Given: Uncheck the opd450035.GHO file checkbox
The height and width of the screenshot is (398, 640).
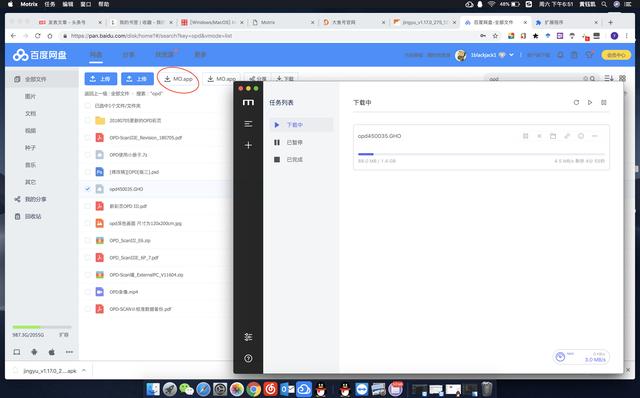Looking at the screenshot, I should pos(87,189).
